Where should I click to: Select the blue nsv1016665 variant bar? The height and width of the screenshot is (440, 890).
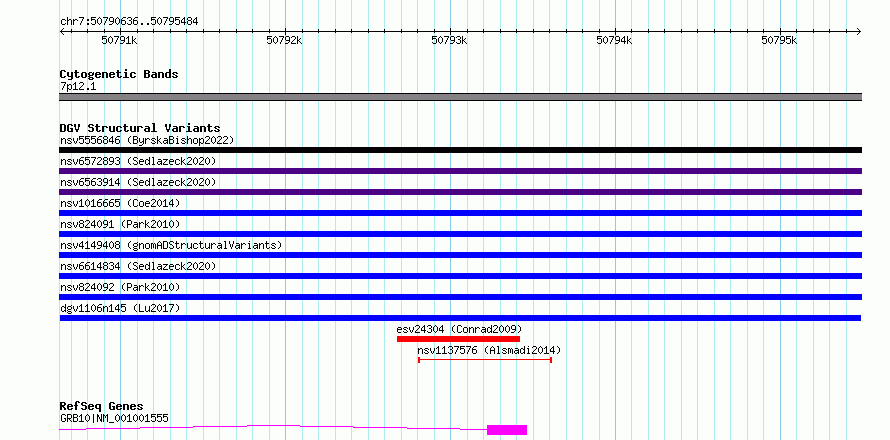coord(460,213)
